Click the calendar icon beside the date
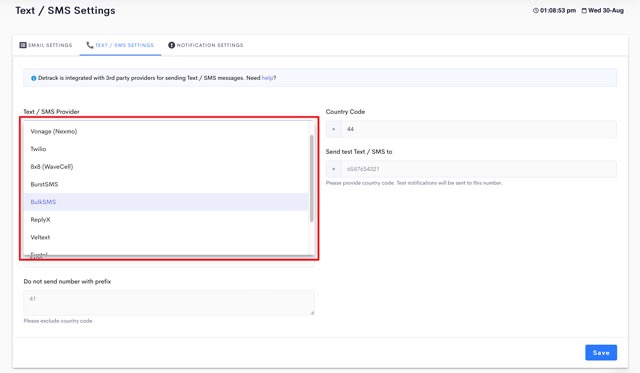This screenshot has width=640, height=373. [584, 11]
